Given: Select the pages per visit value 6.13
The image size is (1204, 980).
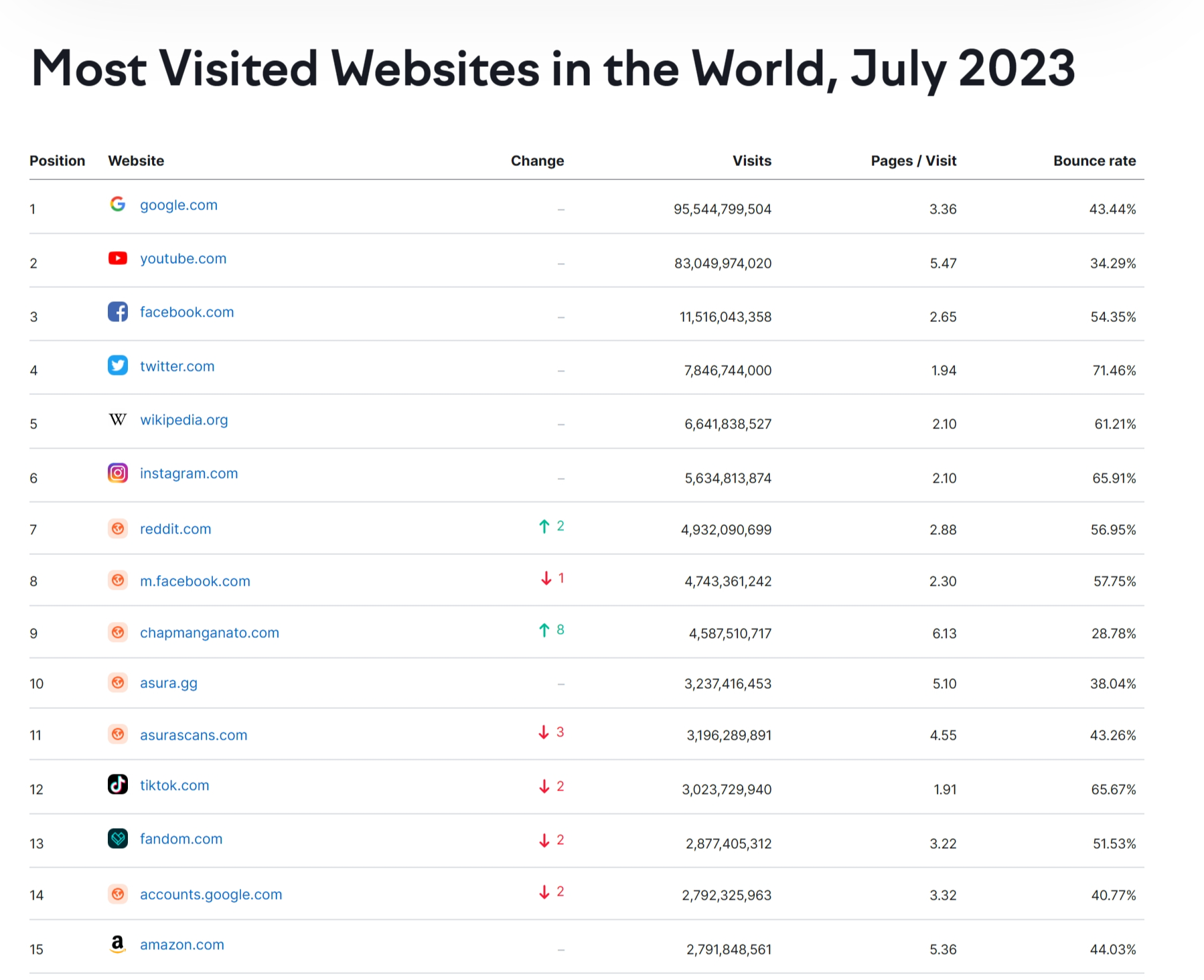Looking at the screenshot, I should 945,633.
